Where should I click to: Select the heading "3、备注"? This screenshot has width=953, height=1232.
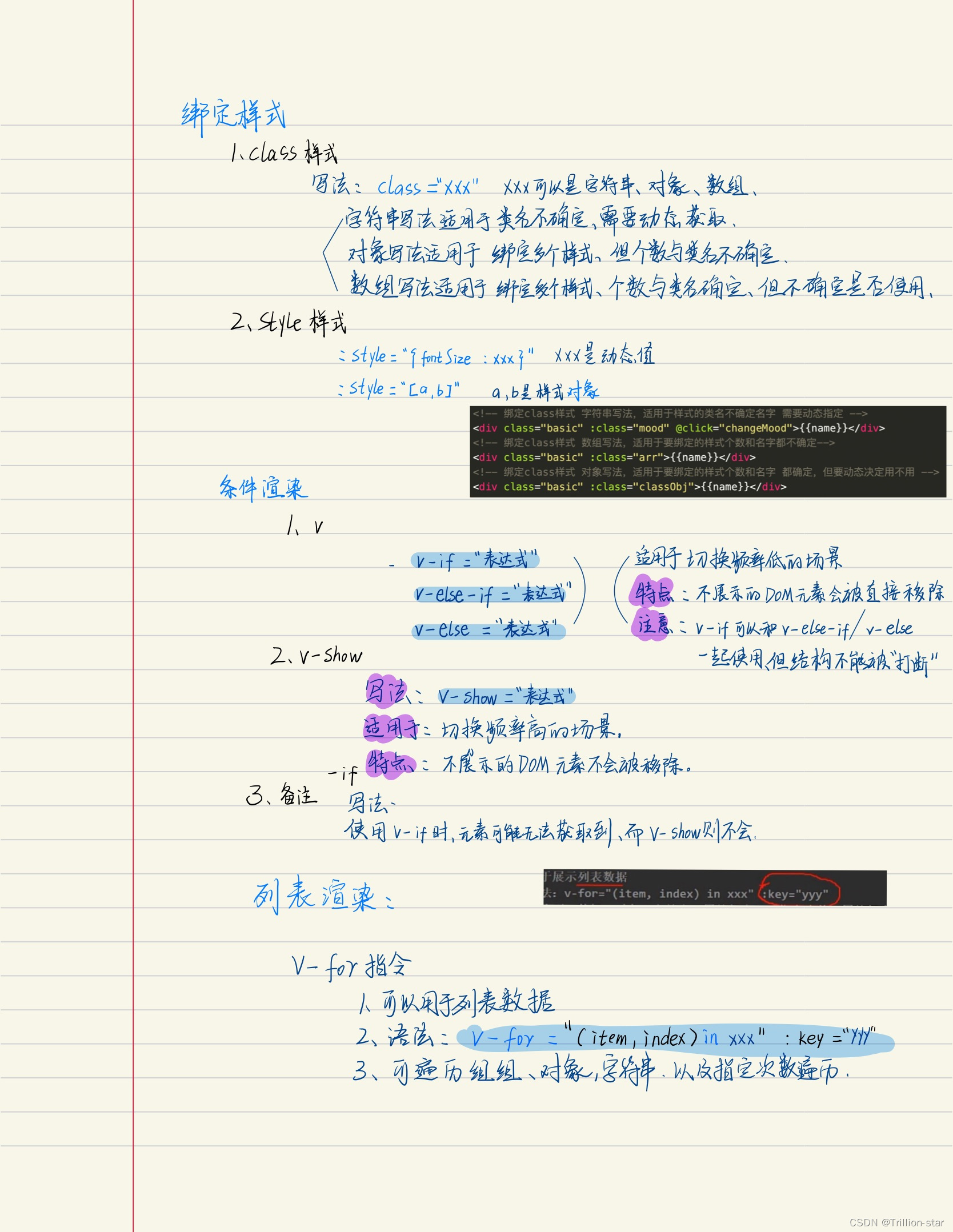281,794
